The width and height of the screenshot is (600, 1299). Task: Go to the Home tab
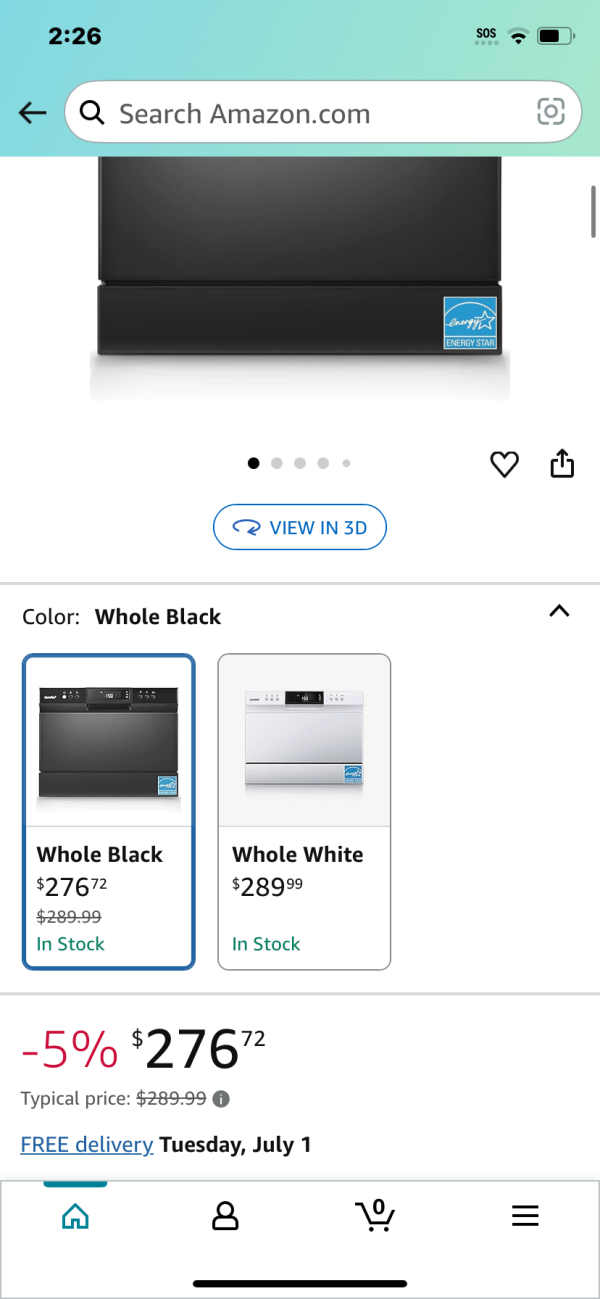point(75,1216)
